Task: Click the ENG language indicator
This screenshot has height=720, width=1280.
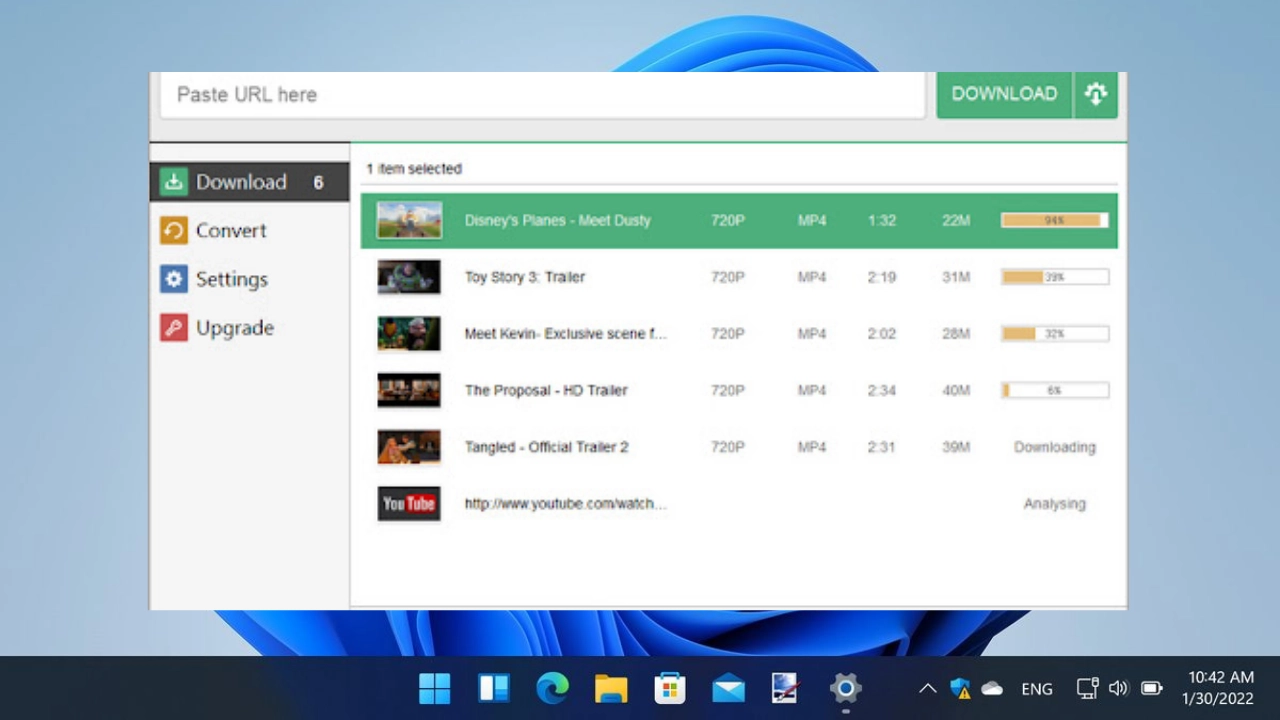Action: (x=1037, y=689)
